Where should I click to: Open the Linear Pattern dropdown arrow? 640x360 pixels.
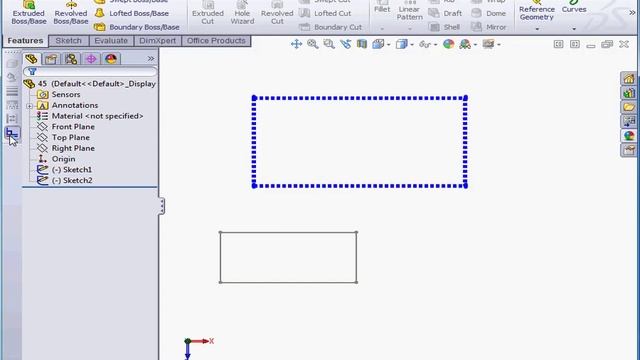pos(409,29)
